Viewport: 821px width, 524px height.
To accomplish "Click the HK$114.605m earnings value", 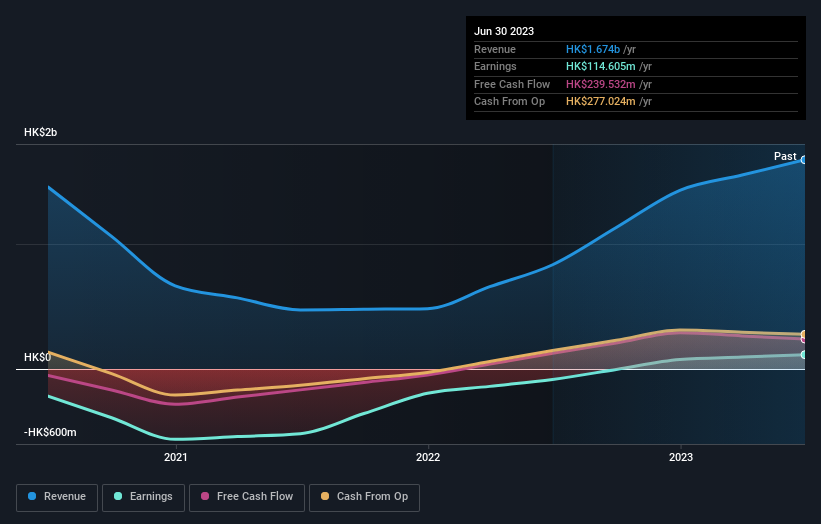I will pyautogui.click(x=601, y=66).
